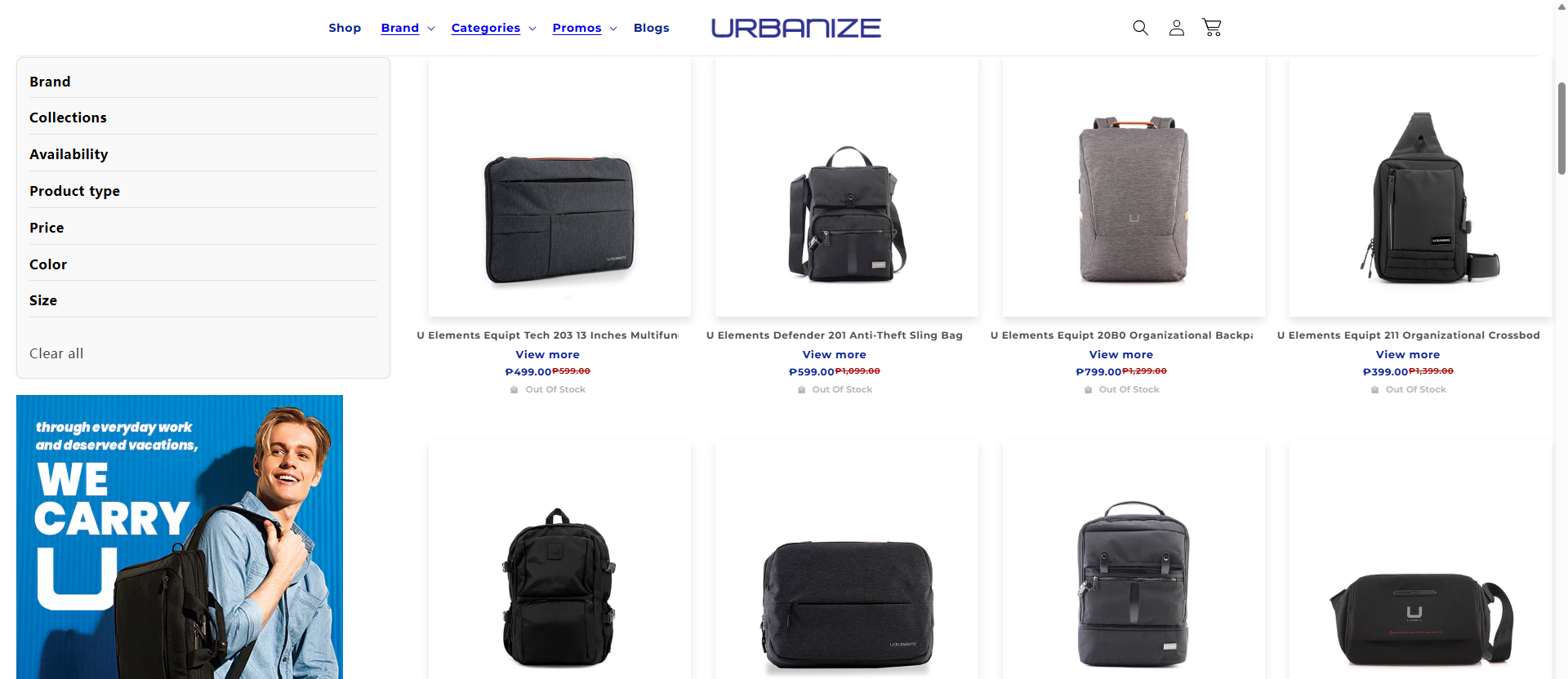Viewport: 1568px width, 679px height.
Task: Expand the Collections filter section
Action: [x=203, y=118]
